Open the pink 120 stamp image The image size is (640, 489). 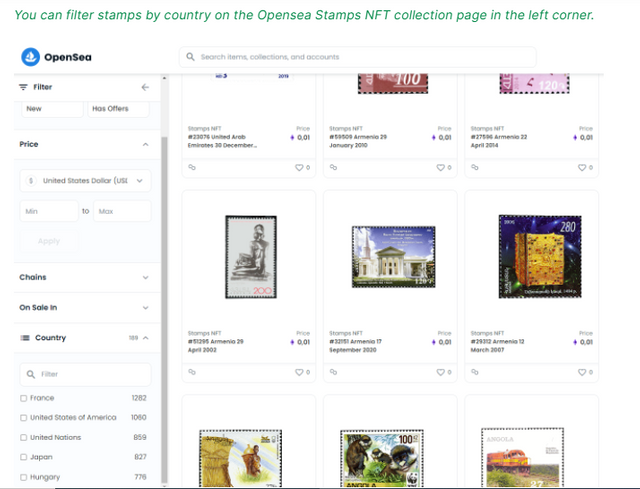click(534, 83)
